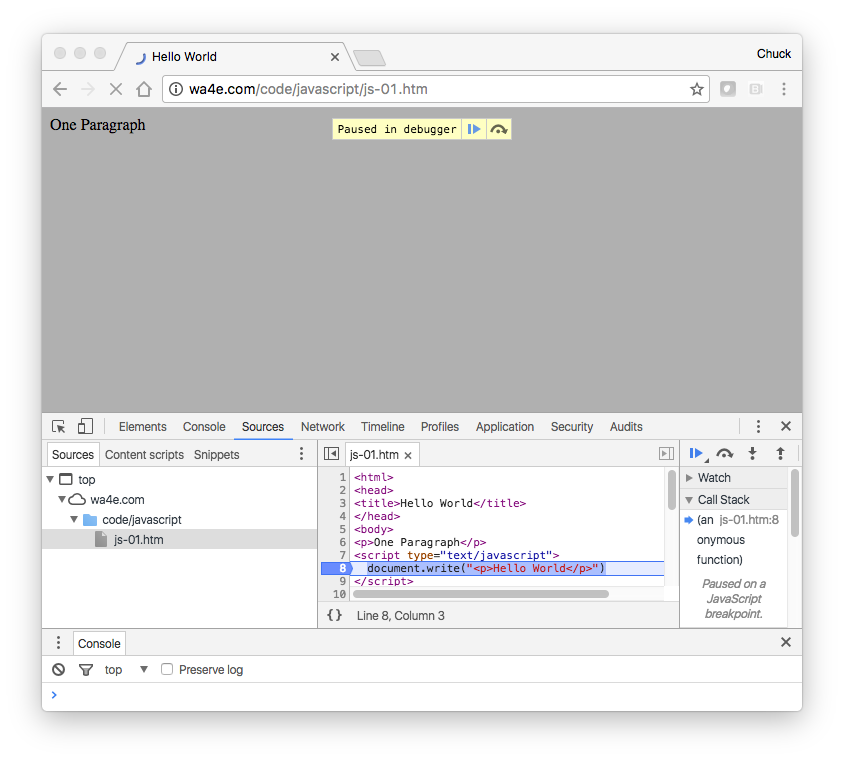Select the Sources navigator sub-tab
Image resolution: width=844 pixels, height=761 pixels.
pos(73,454)
